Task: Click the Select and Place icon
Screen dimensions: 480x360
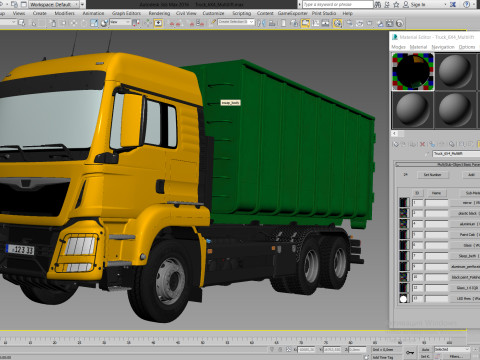Action: [x=104, y=22]
